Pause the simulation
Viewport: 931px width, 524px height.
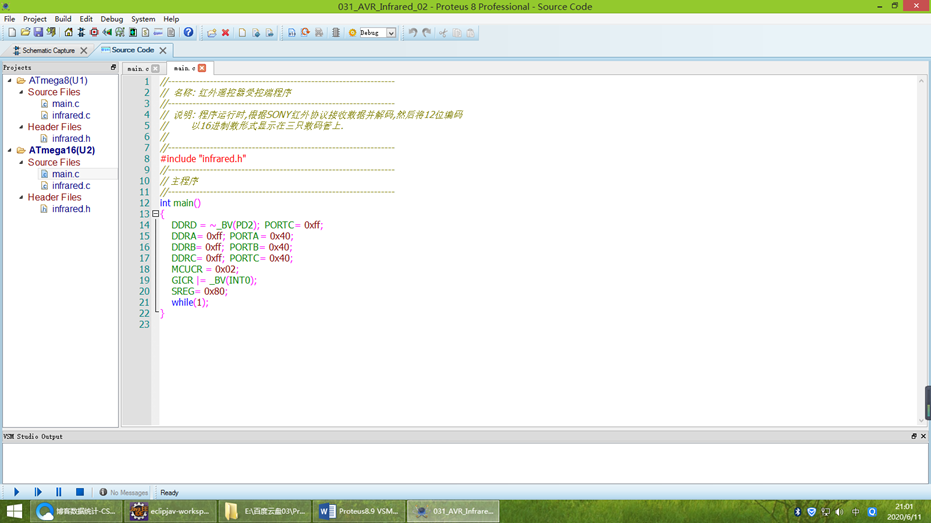pos(58,492)
